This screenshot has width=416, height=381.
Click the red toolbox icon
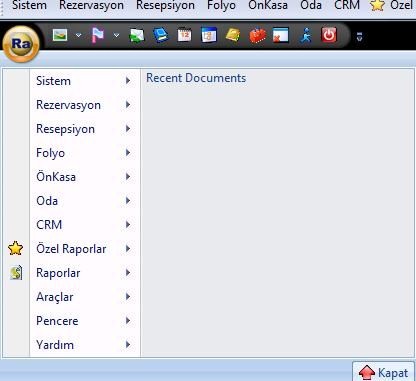[x=257, y=35]
